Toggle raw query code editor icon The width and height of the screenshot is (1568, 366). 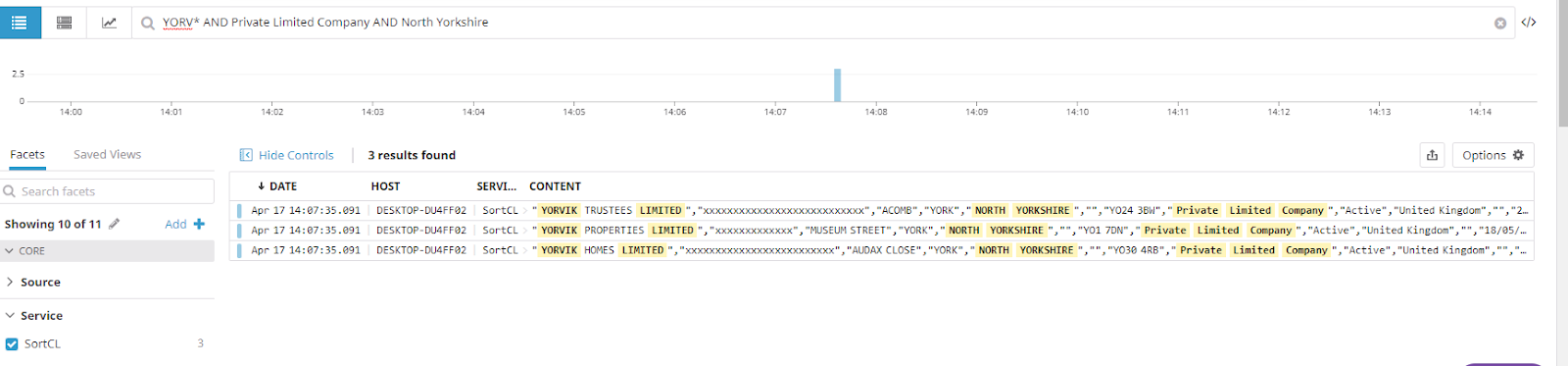(1528, 22)
